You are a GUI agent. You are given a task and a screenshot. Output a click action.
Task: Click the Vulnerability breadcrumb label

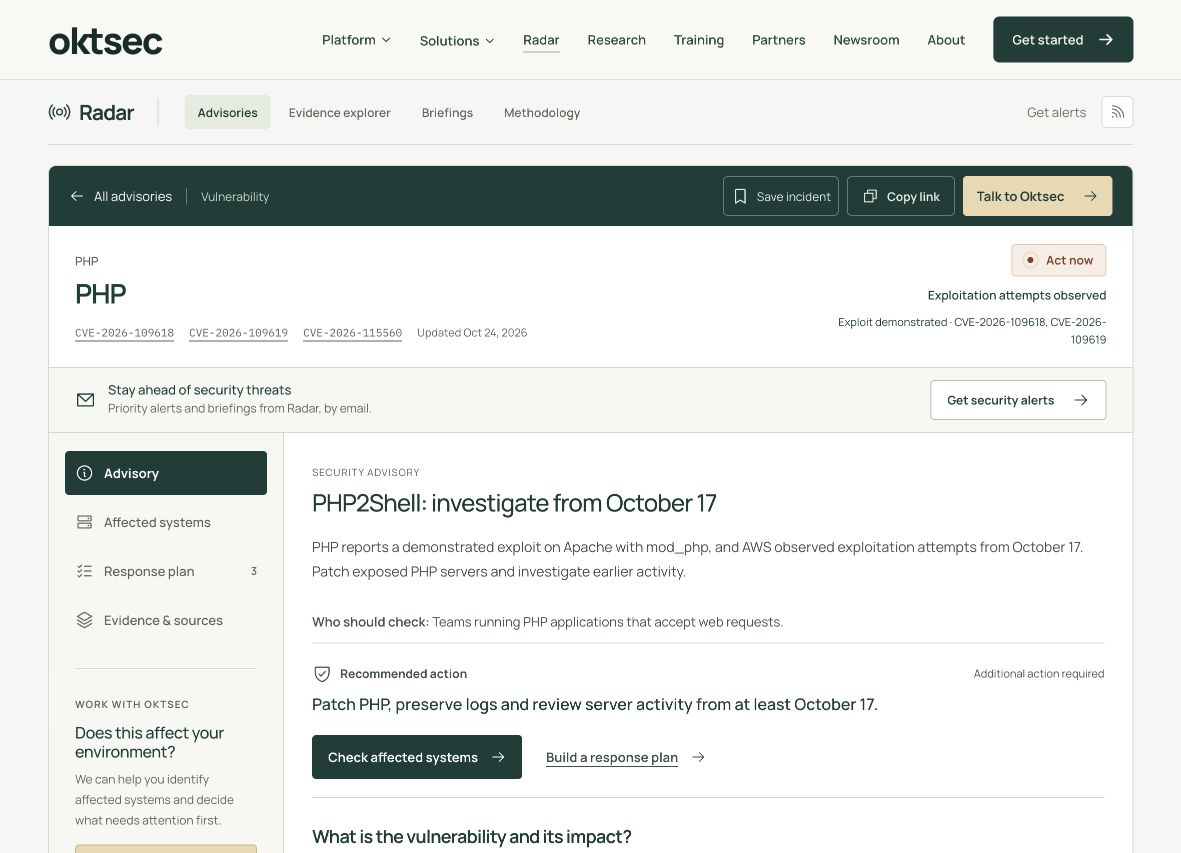(235, 196)
